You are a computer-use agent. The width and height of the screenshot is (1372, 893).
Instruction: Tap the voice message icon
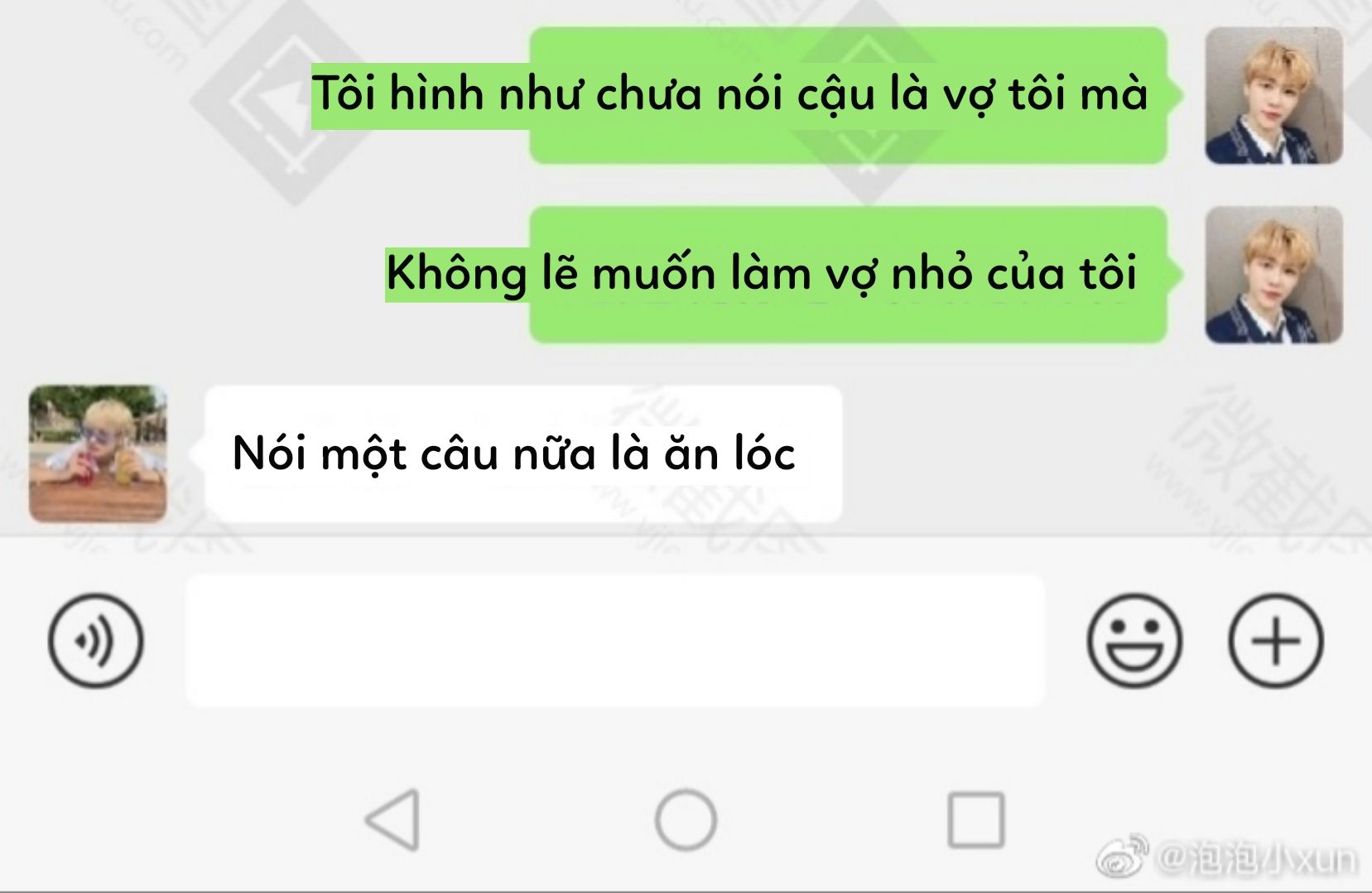tap(95, 641)
